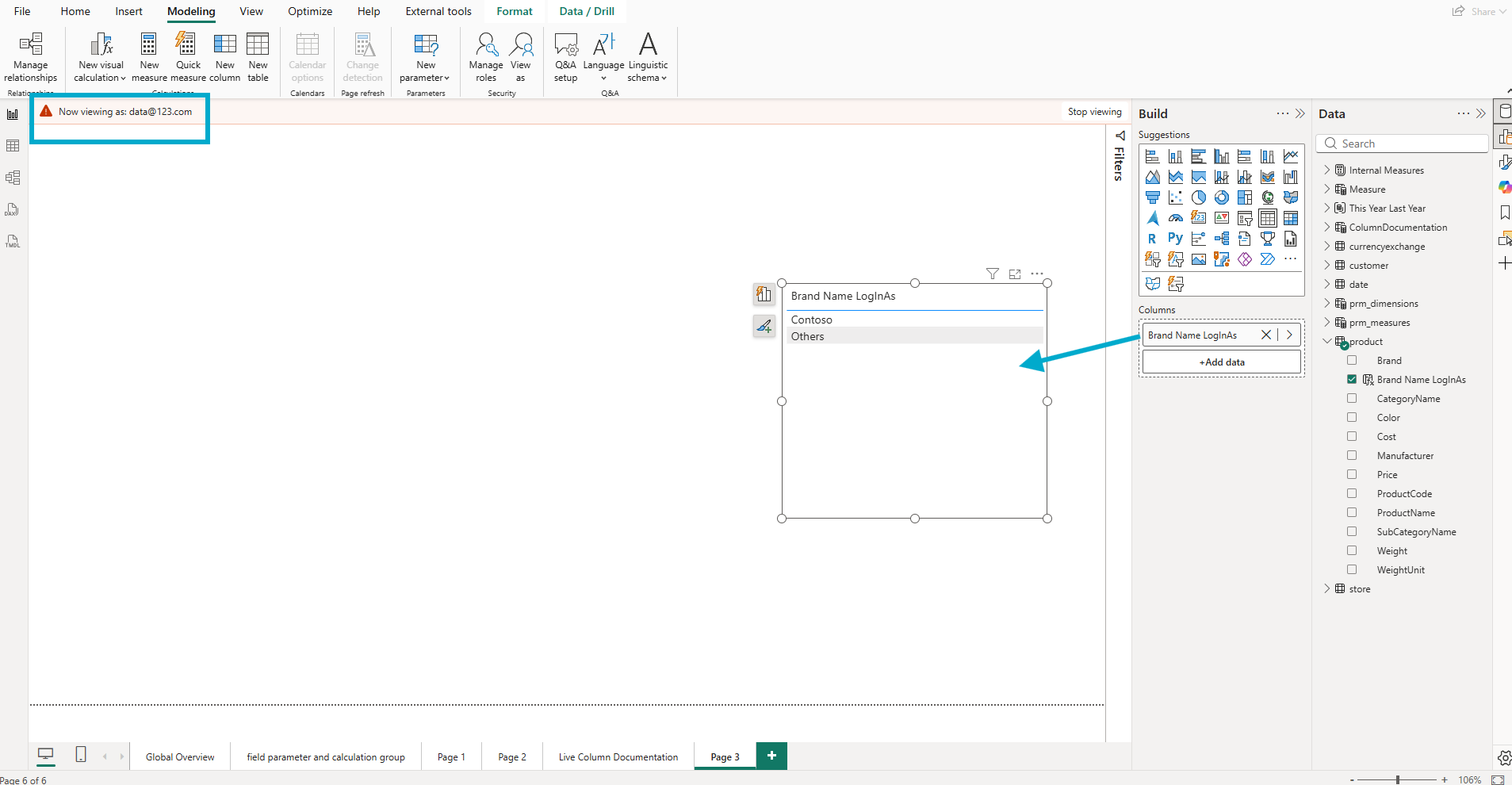The image size is (1512, 785).
Task: Remove Brand Name LogInAs from Columns
Action: [x=1266, y=335]
